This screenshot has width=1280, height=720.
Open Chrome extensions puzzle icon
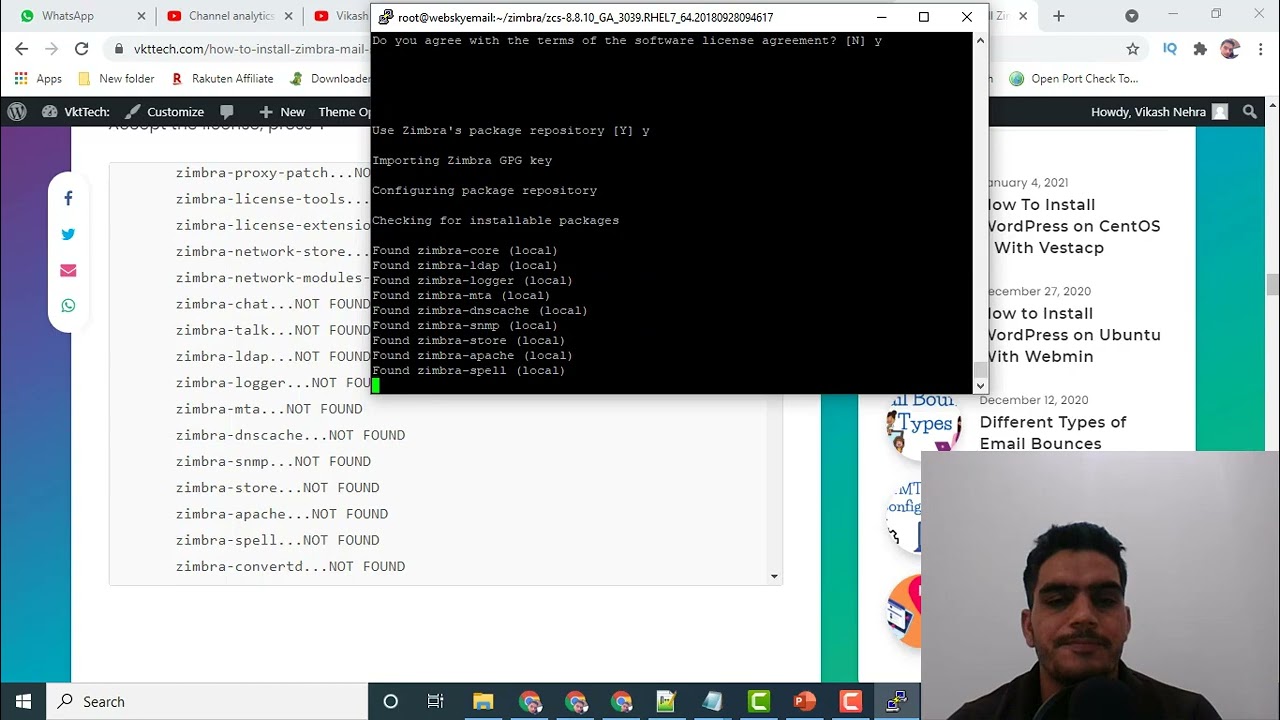pos(1200,48)
